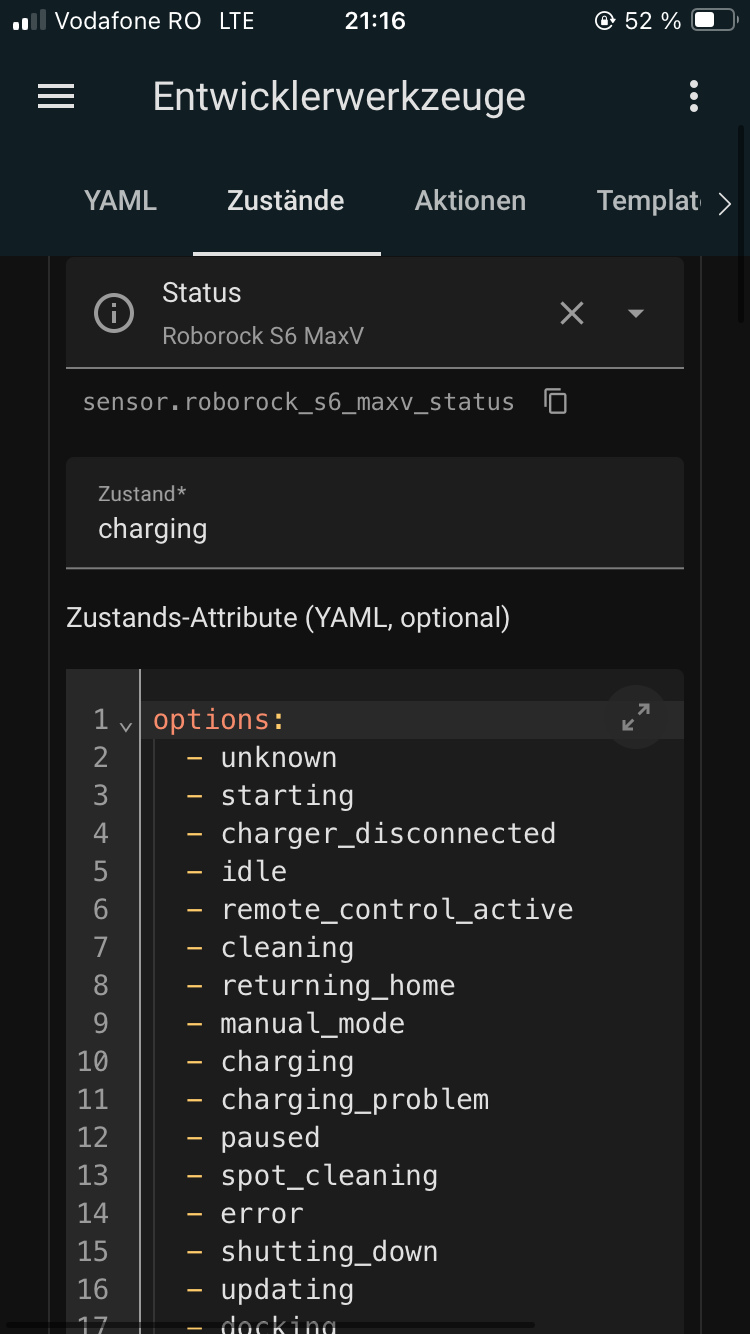The width and height of the screenshot is (750, 1334).
Task: Expand the entity picker dropdown arrow
Action: point(635,314)
